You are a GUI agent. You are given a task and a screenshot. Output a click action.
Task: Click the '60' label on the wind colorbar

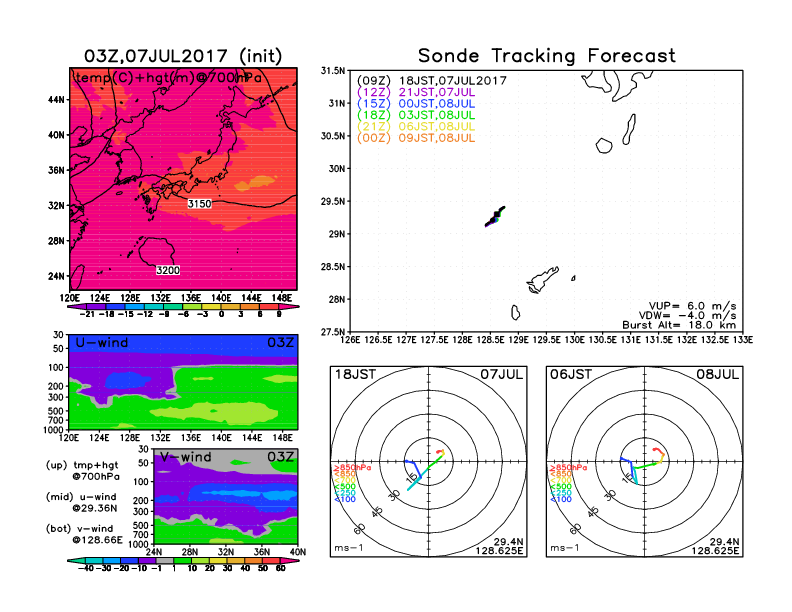tap(281, 568)
